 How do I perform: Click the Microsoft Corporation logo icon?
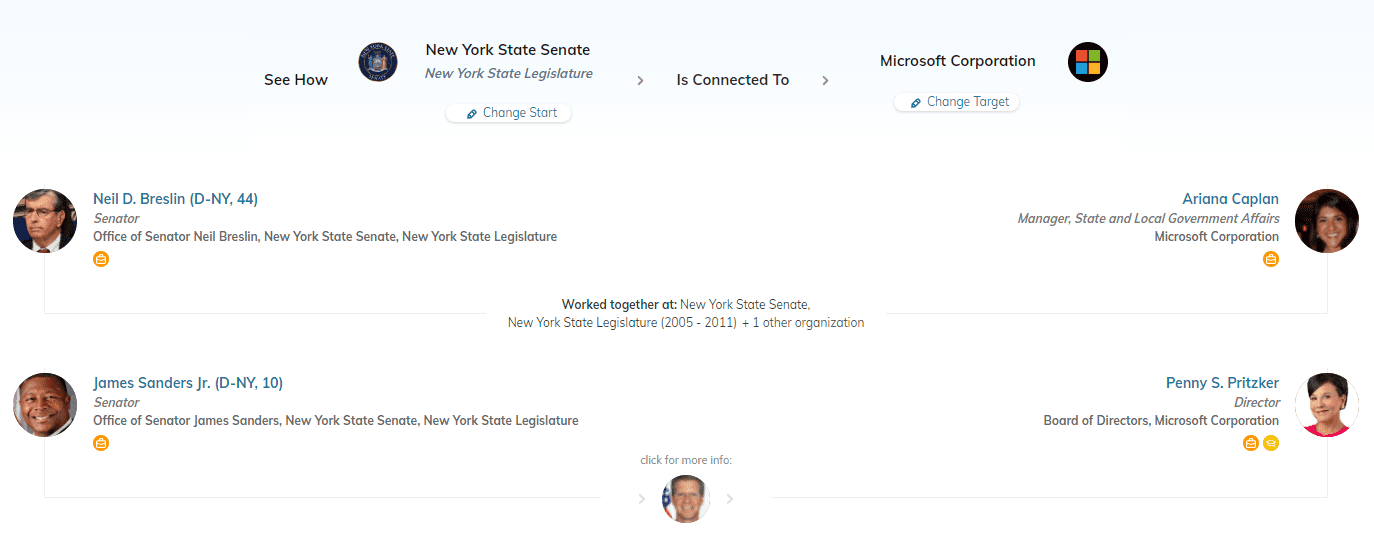pyautogui.click(x=1088, y=62)
